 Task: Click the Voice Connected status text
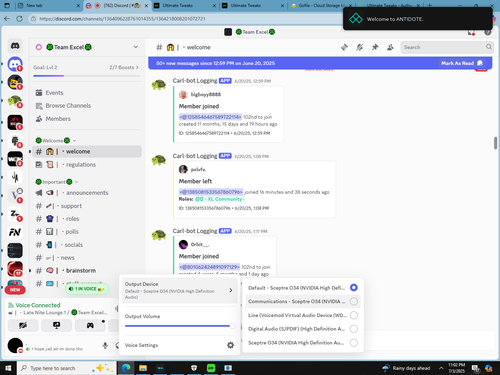(x=38, y=305)
